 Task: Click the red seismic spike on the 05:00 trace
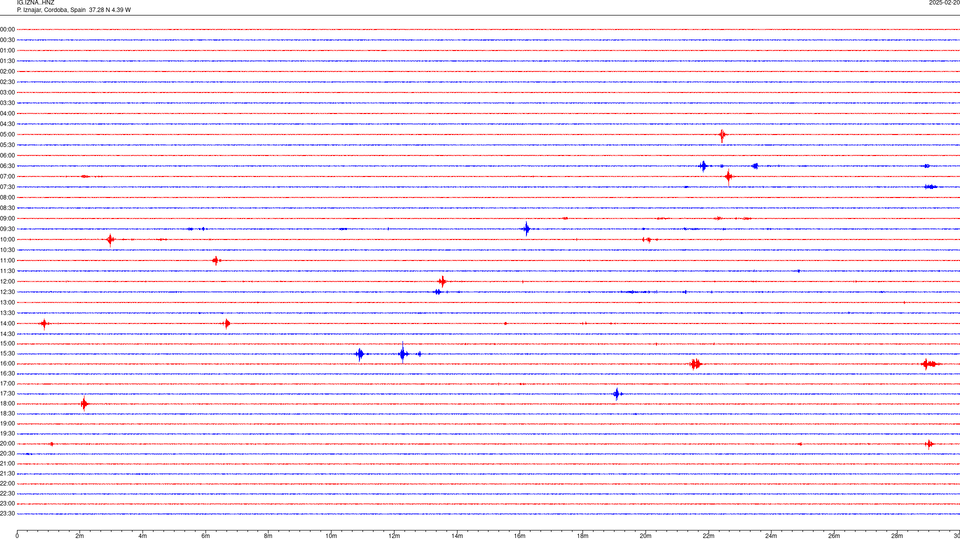(722, 135)
